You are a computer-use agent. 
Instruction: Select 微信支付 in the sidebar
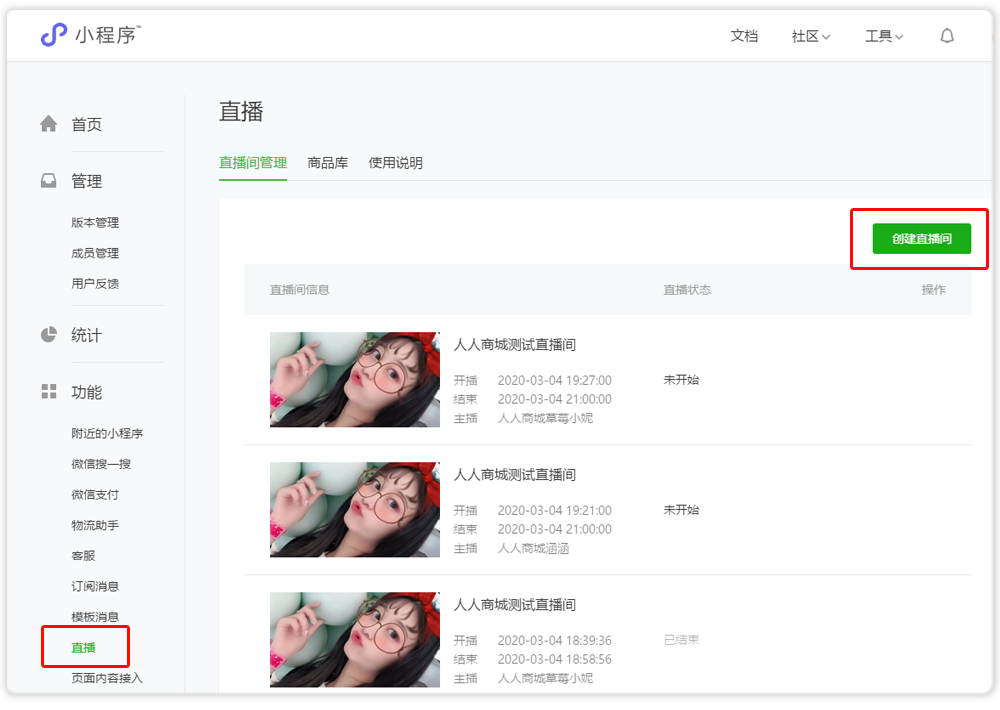pyautogui.click(x=95, y=494)
